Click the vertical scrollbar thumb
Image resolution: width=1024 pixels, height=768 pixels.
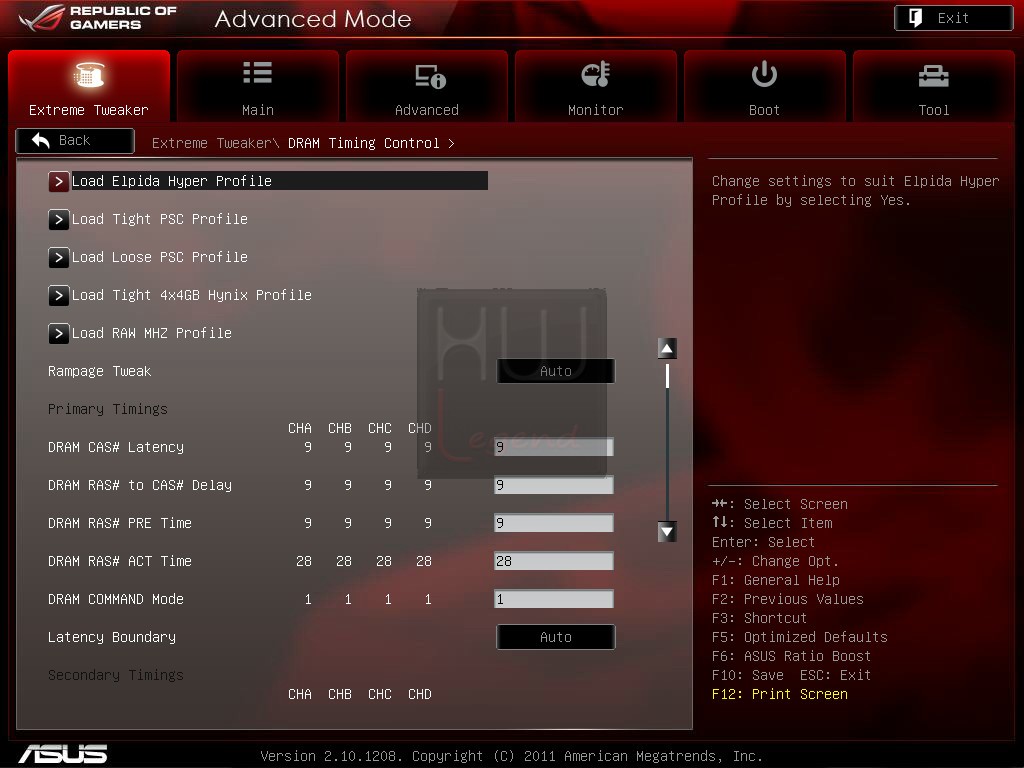coord(667,376)
